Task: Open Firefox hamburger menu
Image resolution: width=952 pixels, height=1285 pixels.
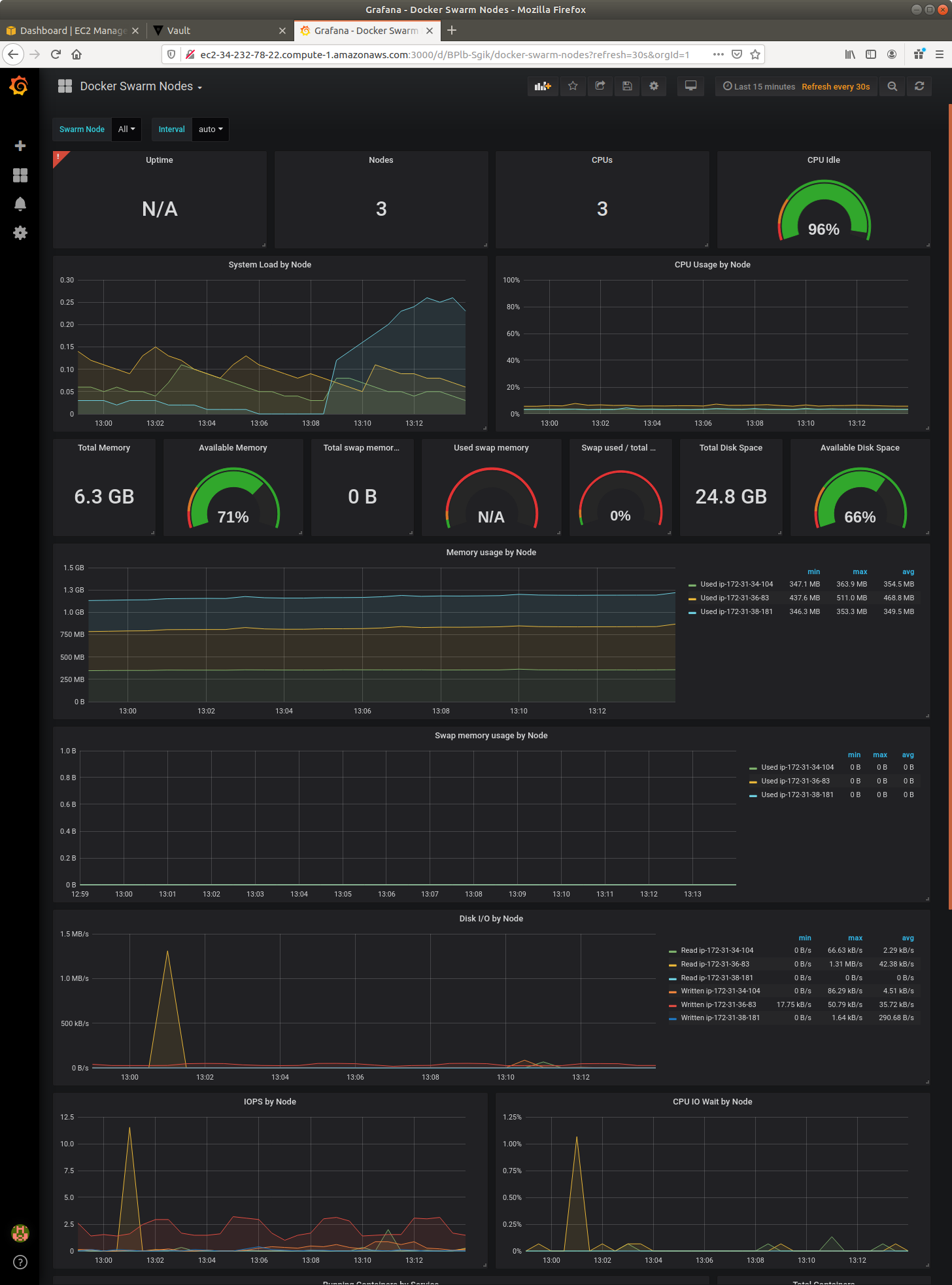Action: coord(940,54)
